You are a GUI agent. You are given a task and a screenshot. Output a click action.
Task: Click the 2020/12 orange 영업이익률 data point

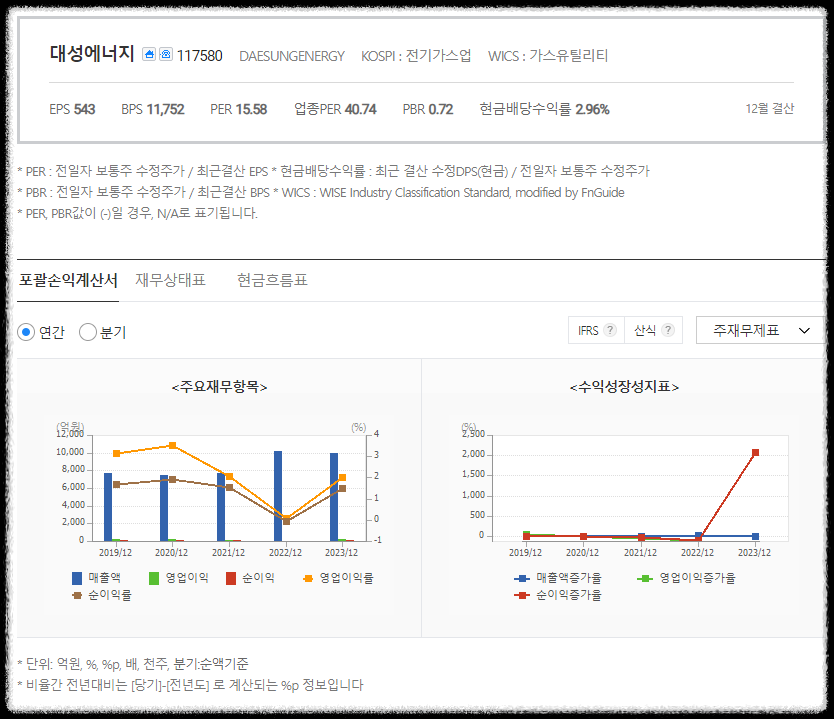pos(172,445)
